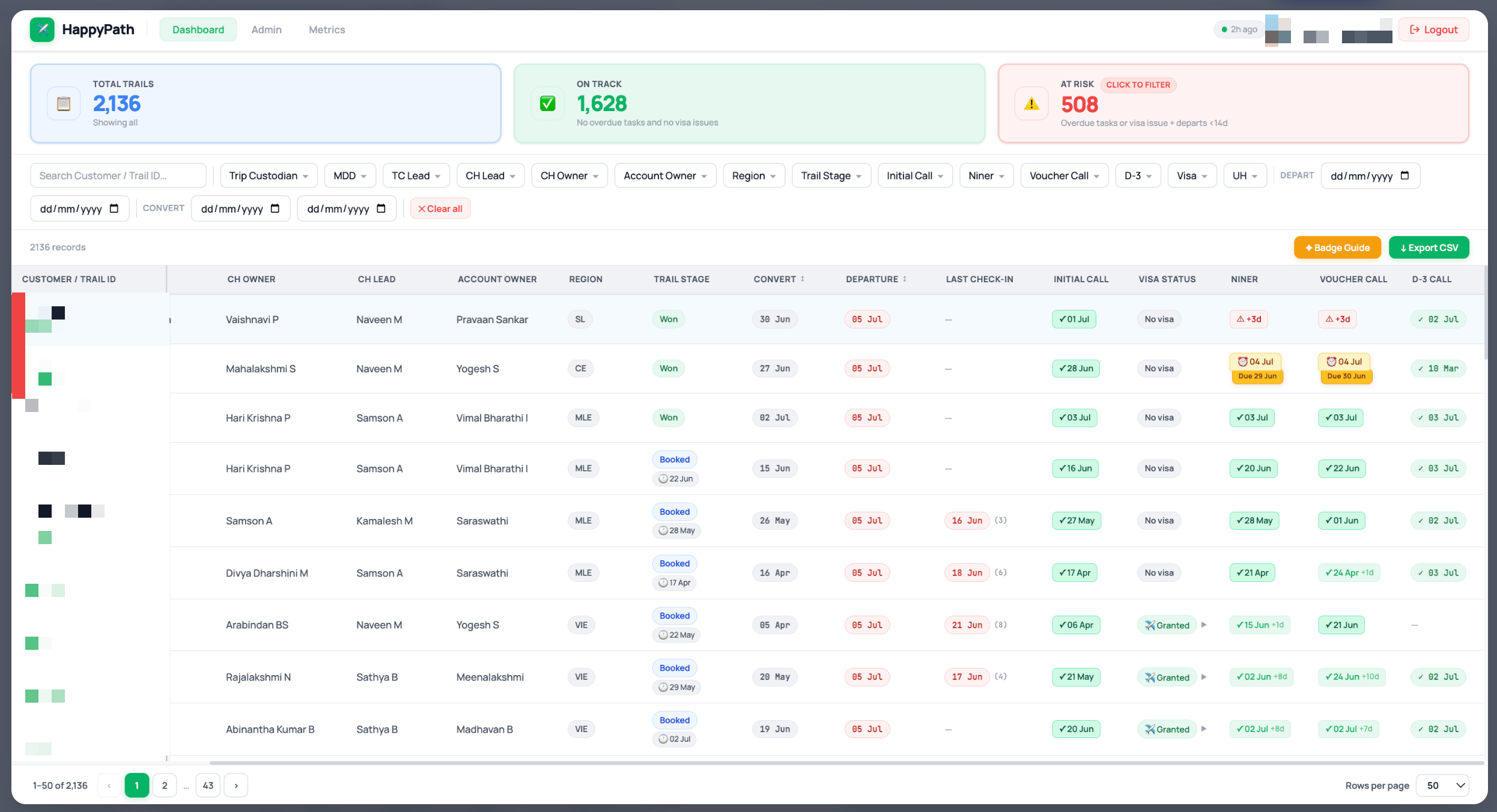Click the Voucher Call alarm badge Due 30 Jun
The height and width of the screenshot is (812, 1497).
tap(1346, 368)
